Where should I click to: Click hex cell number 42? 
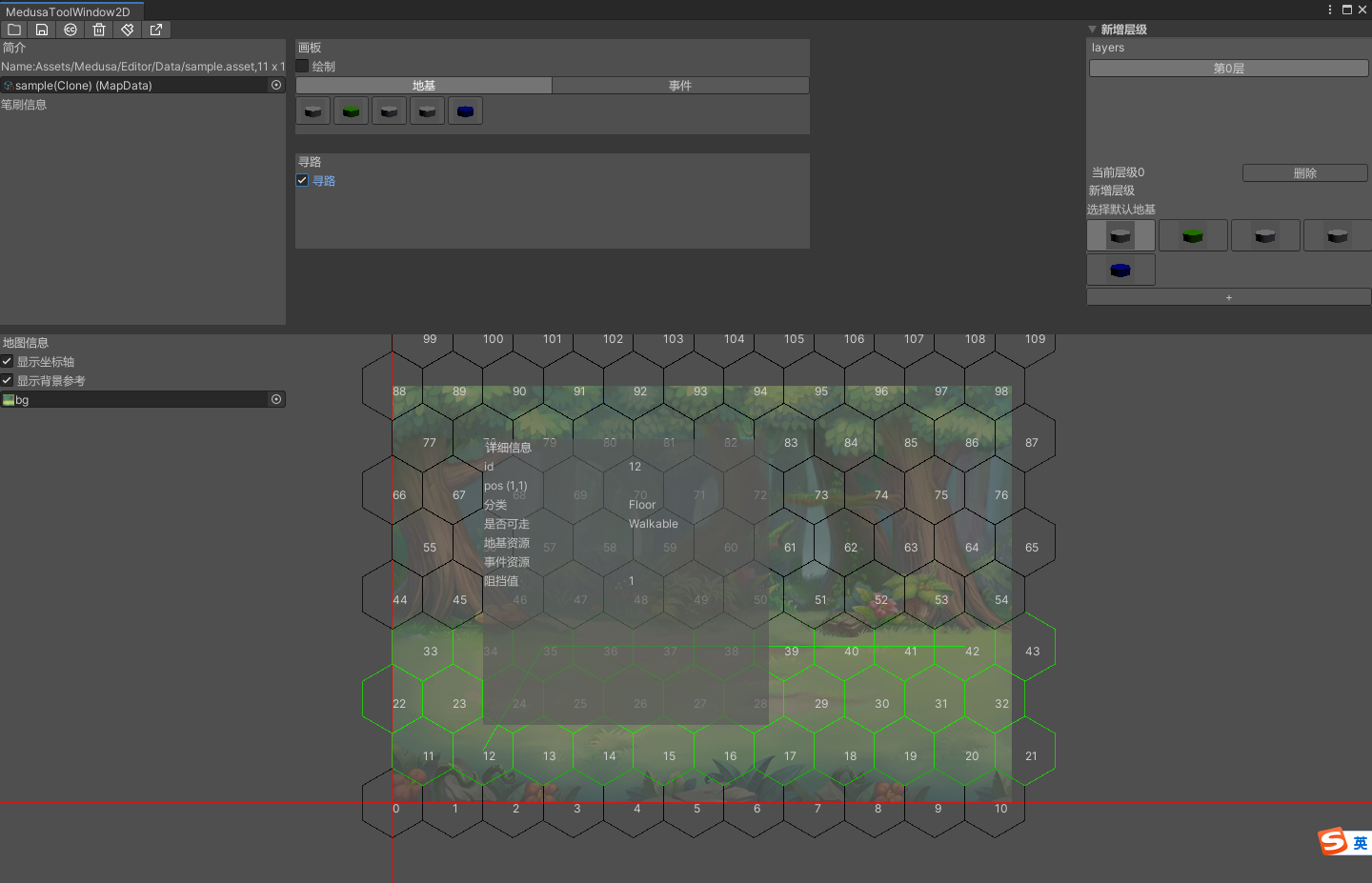[x=972, y=652]
